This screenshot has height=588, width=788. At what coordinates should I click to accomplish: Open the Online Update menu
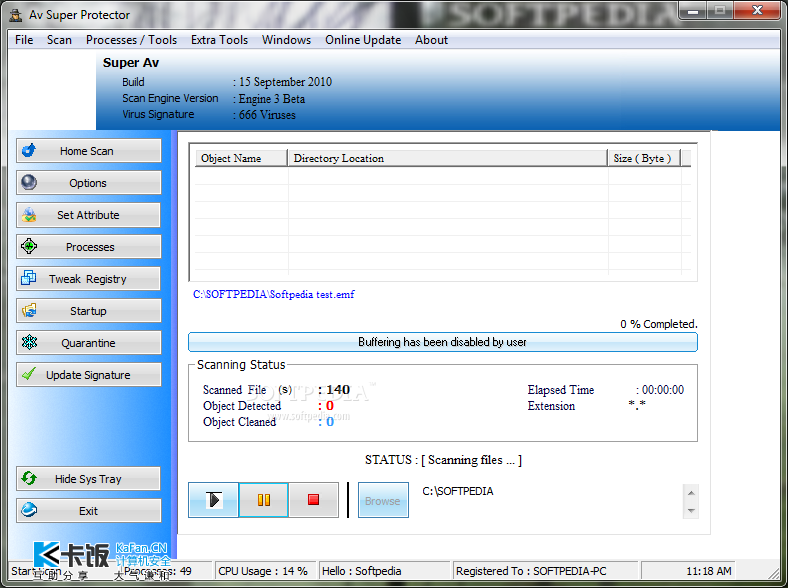pyautogui.click(x=363, y=40)
